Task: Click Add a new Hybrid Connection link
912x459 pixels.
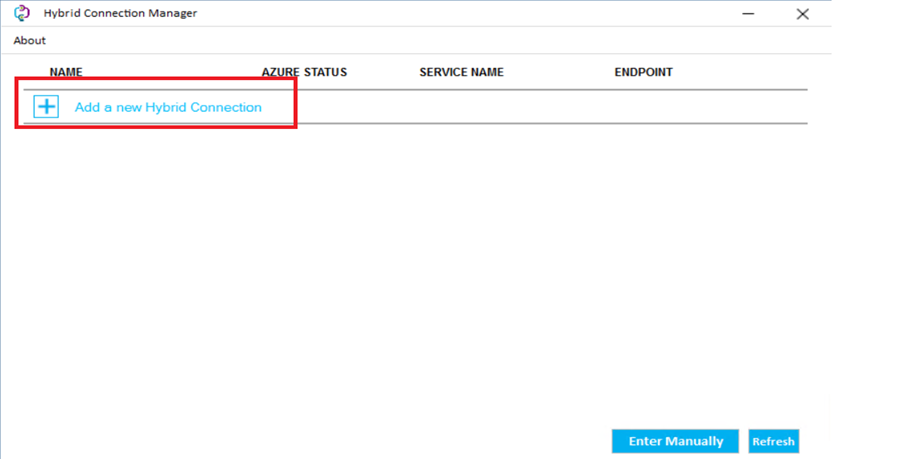Action: coord(168,107)
